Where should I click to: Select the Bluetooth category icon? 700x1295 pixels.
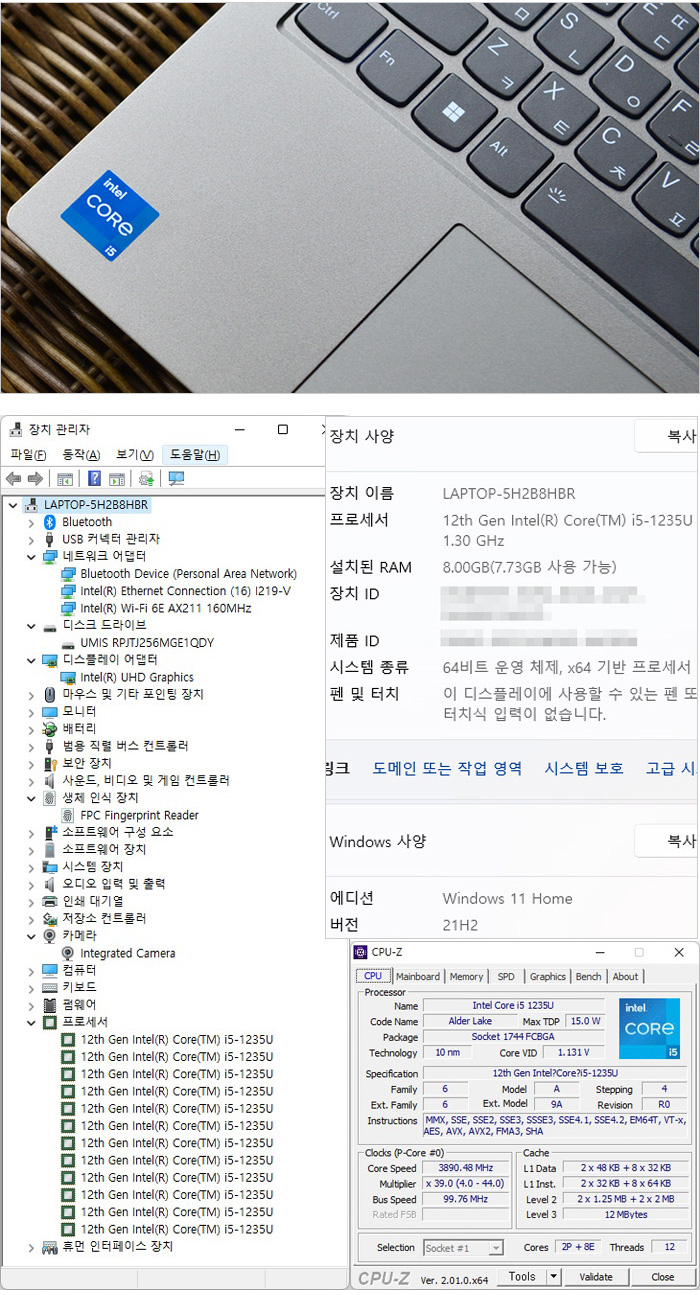[50, 522]
